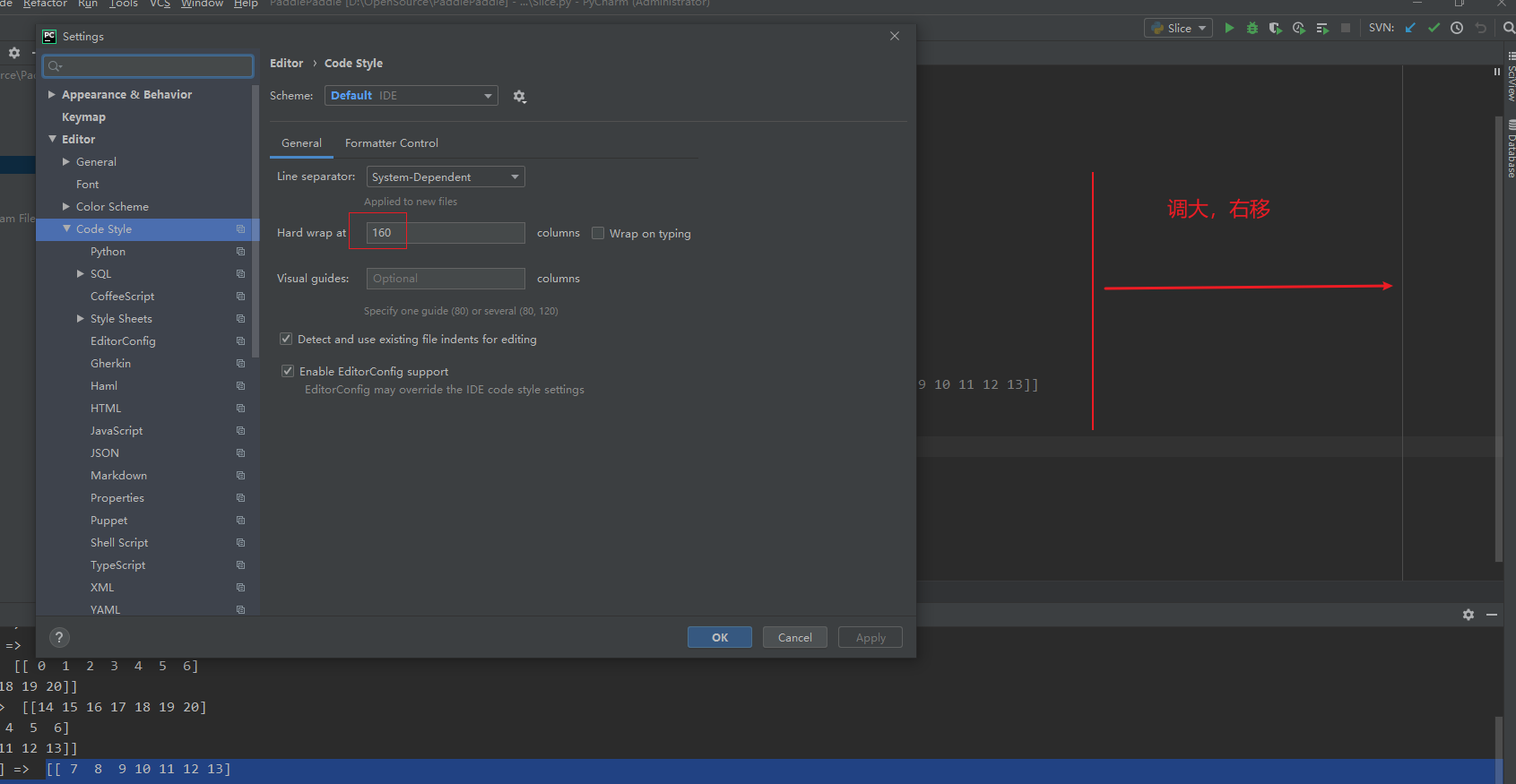Click the project panel gear icon behind Settings
This screenshot has height=784, width=1516.
pyautogui.click(x=14, y=53)
